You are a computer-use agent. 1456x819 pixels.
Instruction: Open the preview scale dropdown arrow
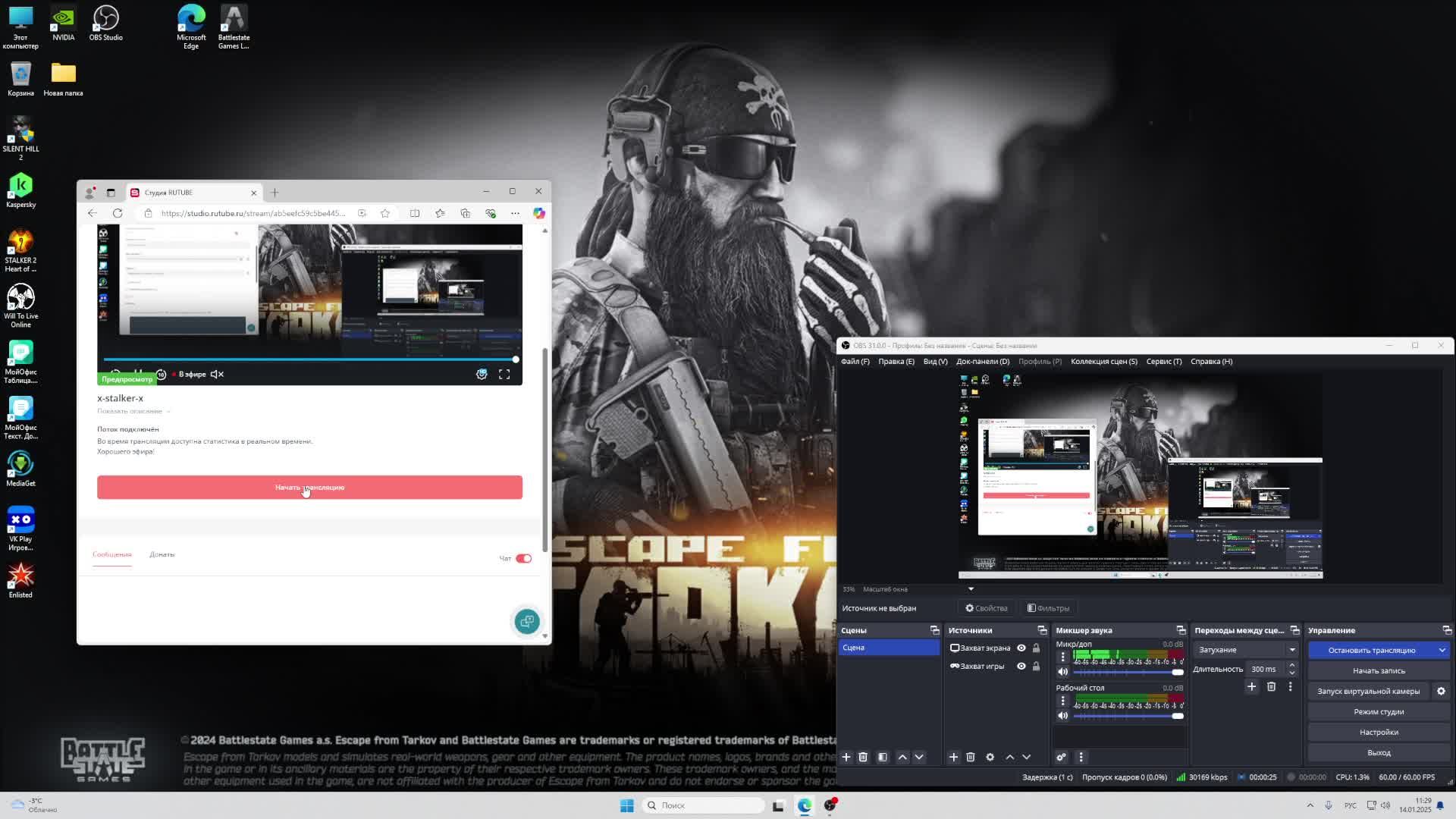[x=971, y=589]
